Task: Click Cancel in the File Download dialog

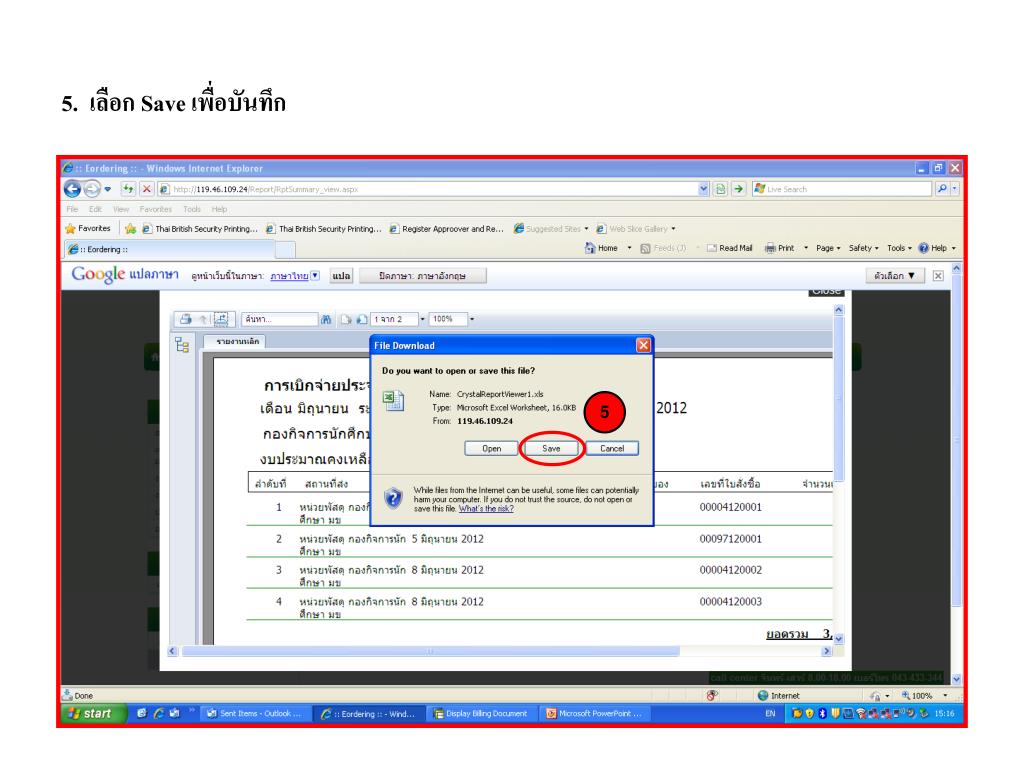Action: point(612,449)
